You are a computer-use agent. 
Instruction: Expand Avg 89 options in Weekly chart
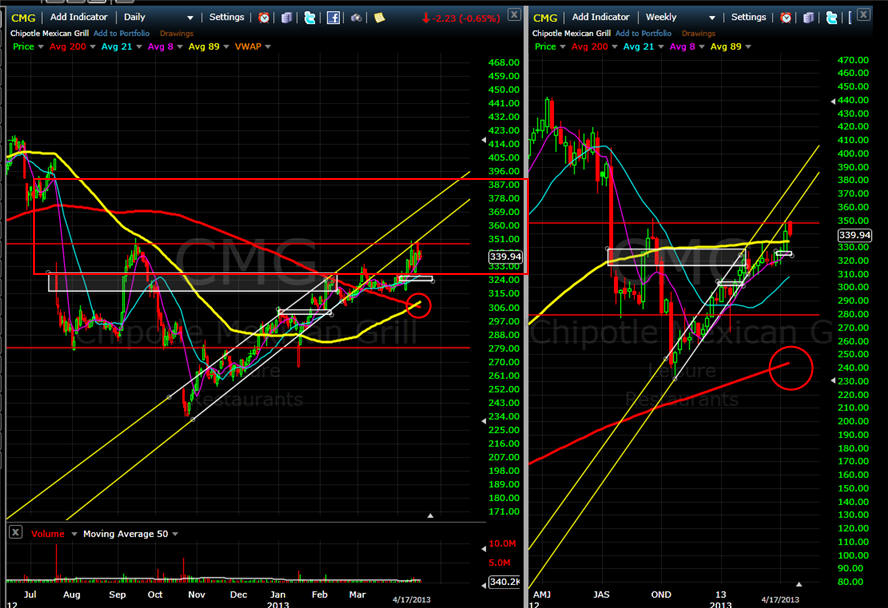click(x=748, y=47)
